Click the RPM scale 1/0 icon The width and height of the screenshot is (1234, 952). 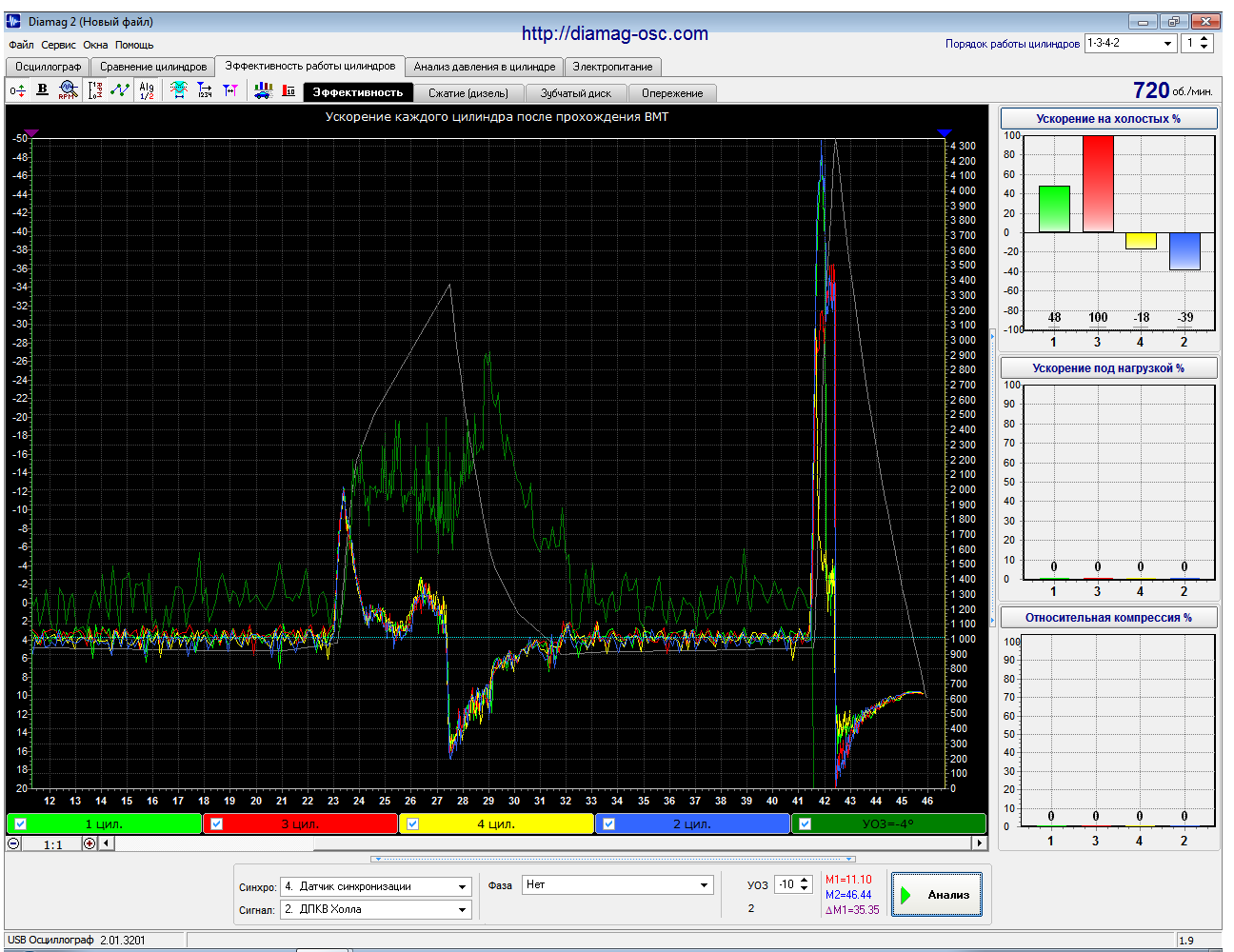click(95, 90)
